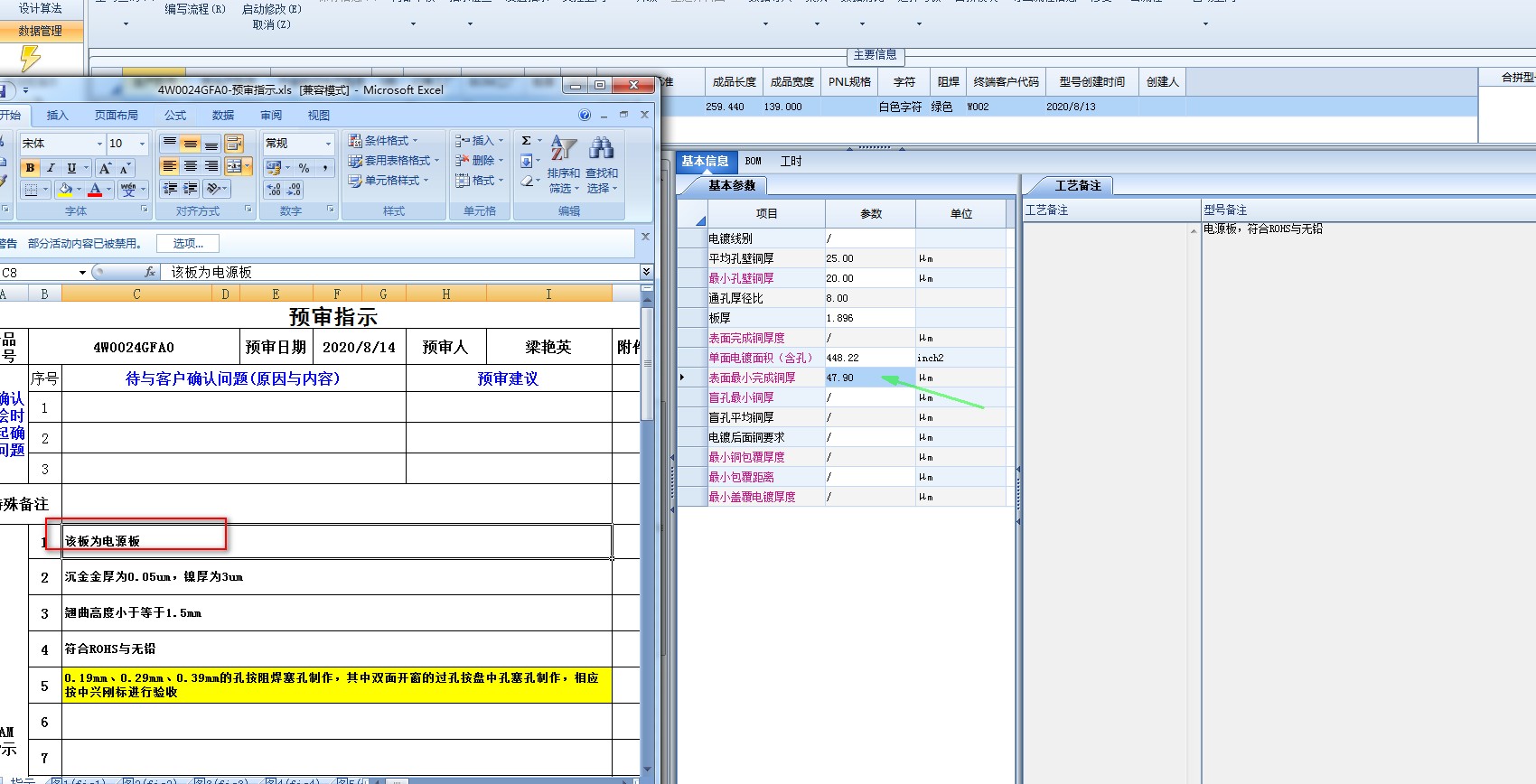
Task: Click the lightning bolt icon under 数据管理
Action: [x=30, y=59]
